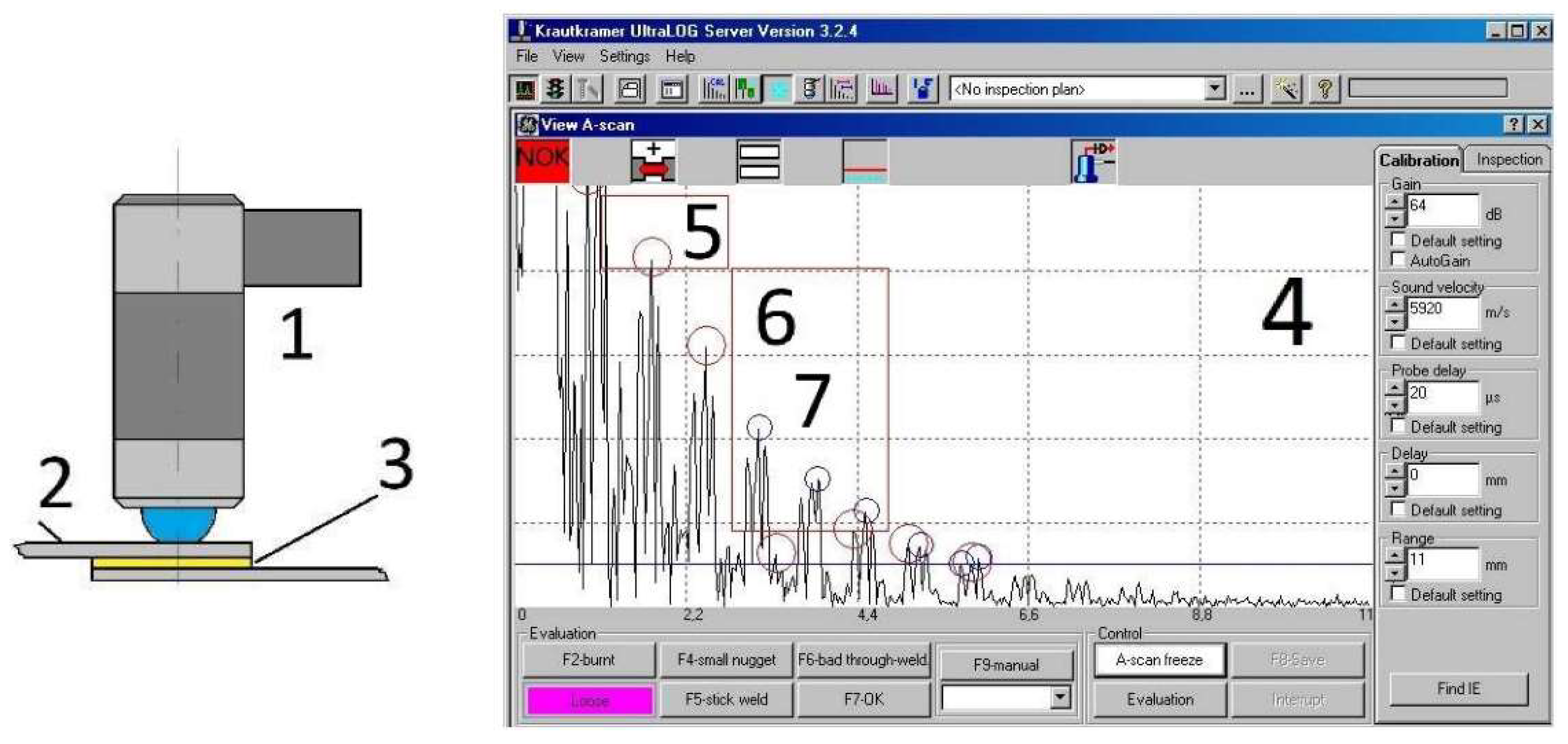Click the blue robot transfer icon

[x=923, y=90]
